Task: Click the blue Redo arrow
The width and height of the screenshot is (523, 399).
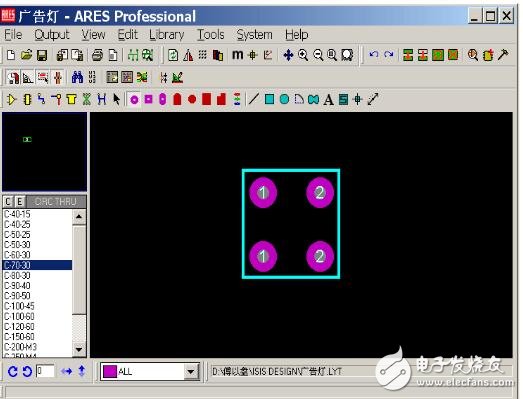Action: (x=389, y=54)
